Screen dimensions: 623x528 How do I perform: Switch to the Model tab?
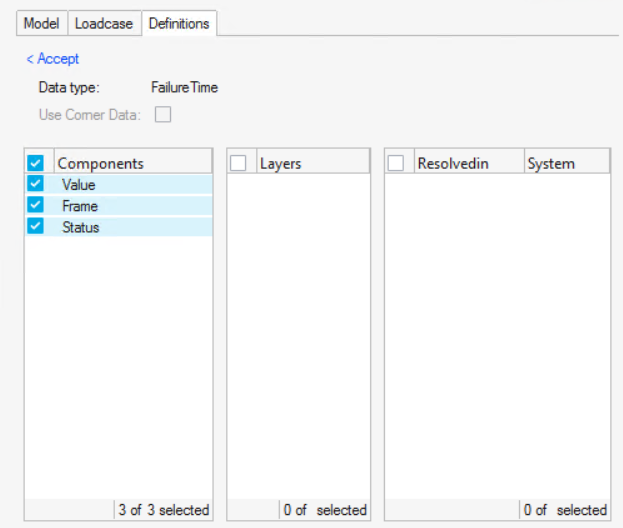[x=42, y=23]
